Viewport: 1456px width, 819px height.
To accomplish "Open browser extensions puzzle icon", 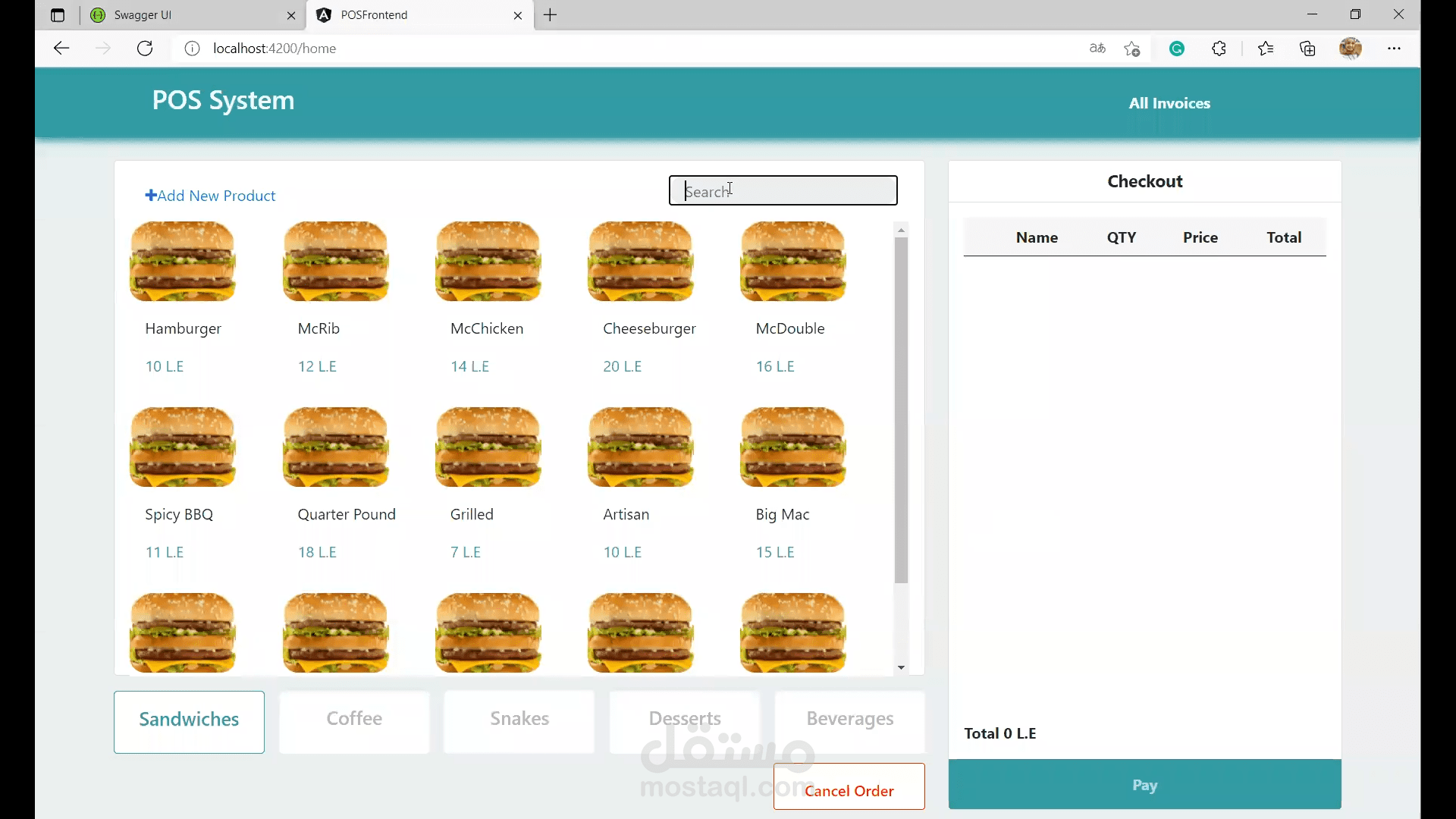I will (x=1219, y=49).
